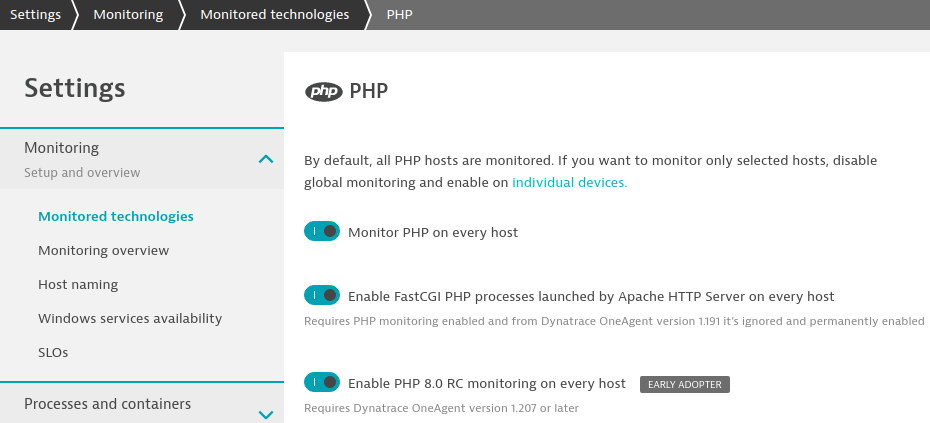Turn off PHP 8.0 RC monitoring switch
The height and width of the screenshot is (423, 930).
pos(321,382)
